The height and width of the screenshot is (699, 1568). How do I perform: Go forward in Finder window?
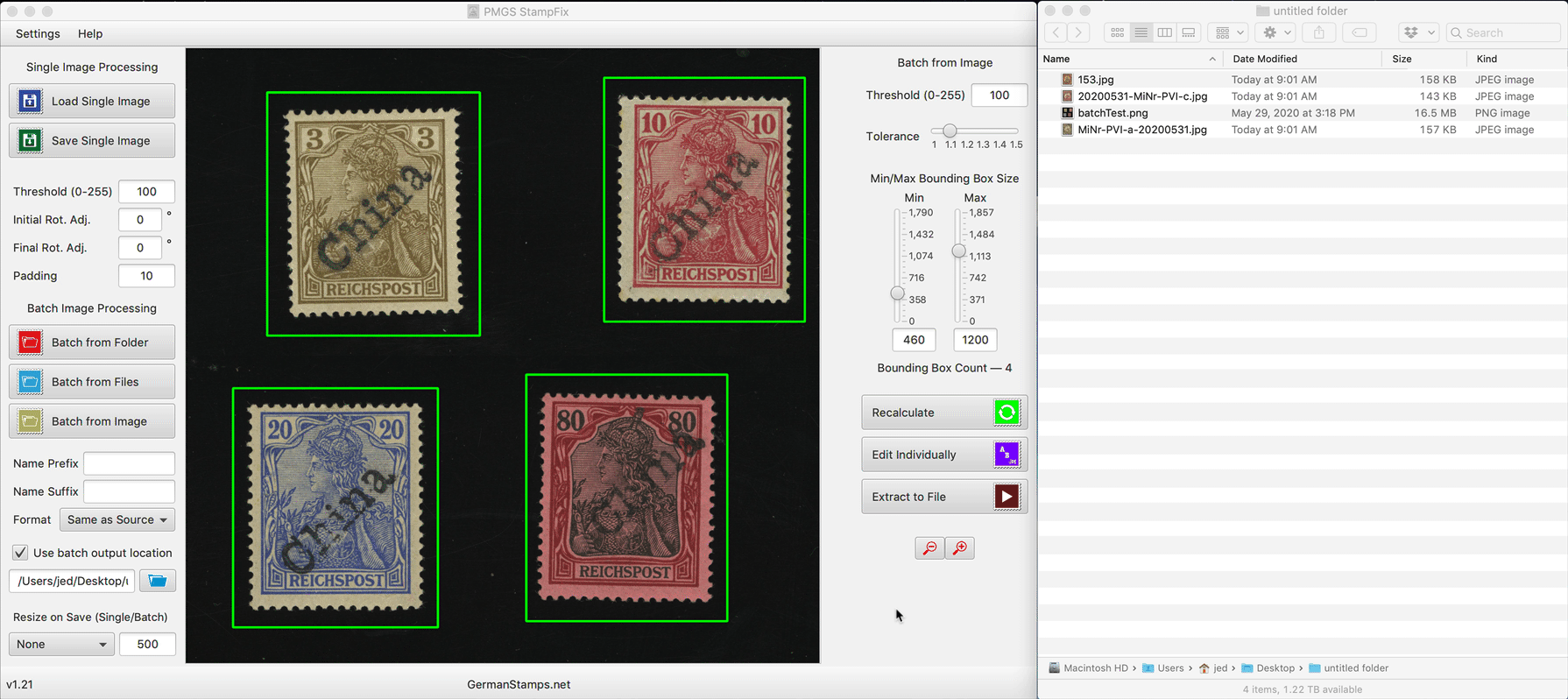(1079, 32)
